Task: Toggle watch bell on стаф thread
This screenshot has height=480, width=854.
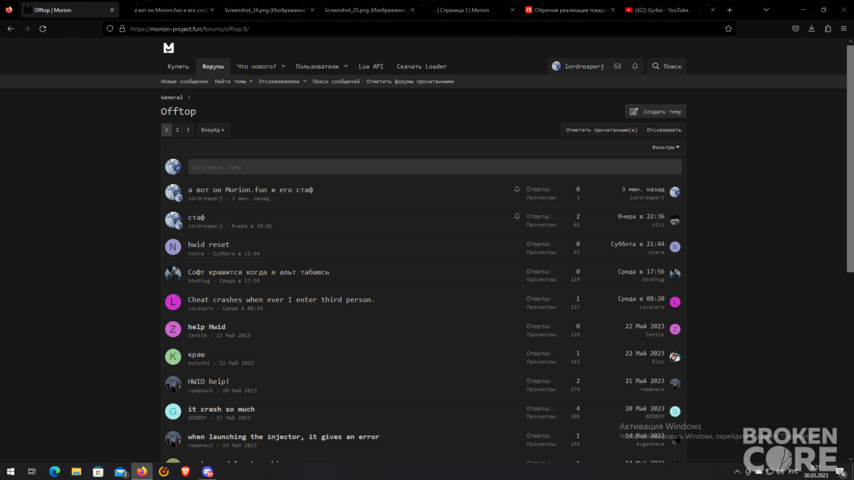Action: pyautogui.click(x=517, y=216)
